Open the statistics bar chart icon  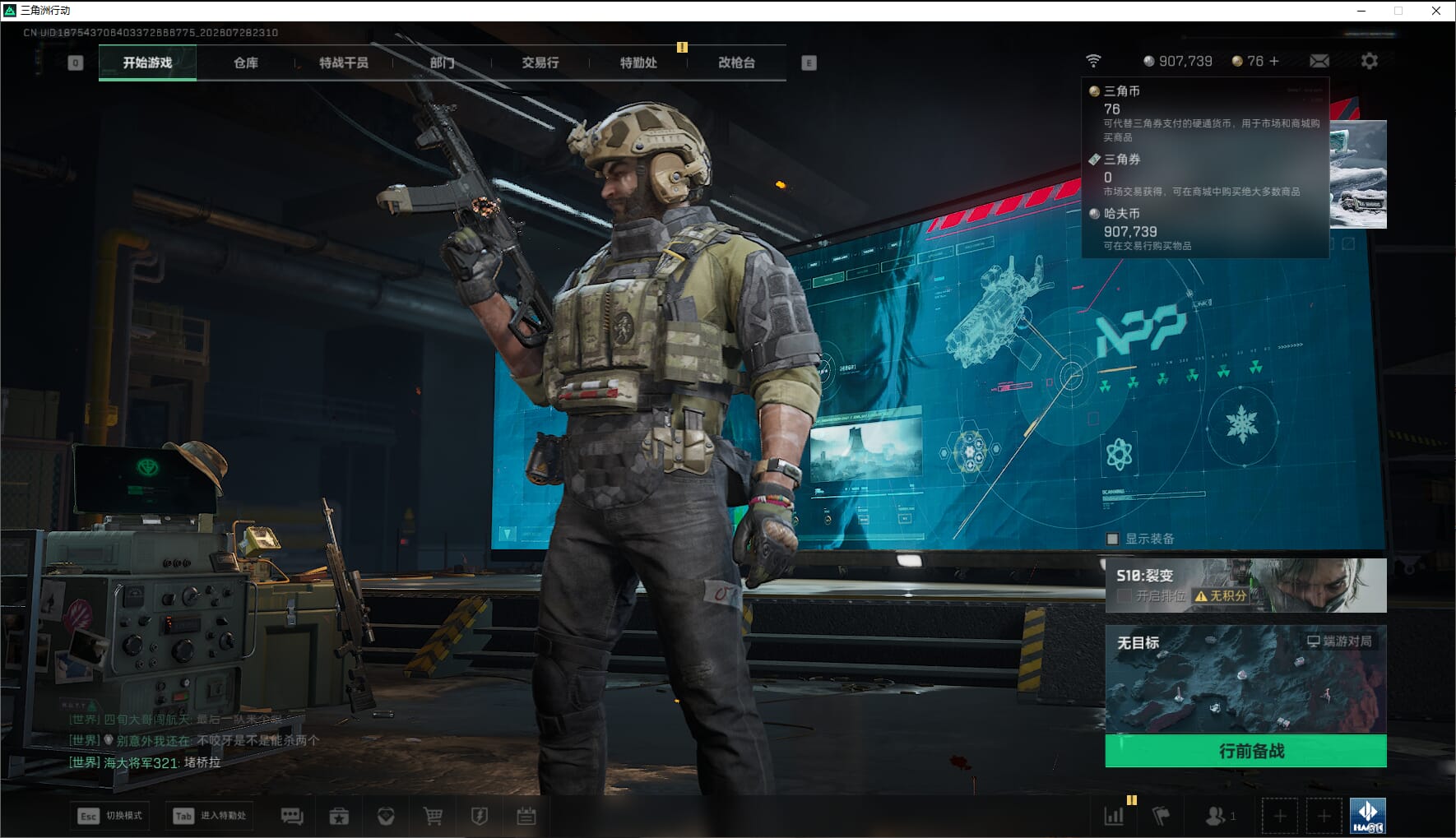[x=1114, y=816]
